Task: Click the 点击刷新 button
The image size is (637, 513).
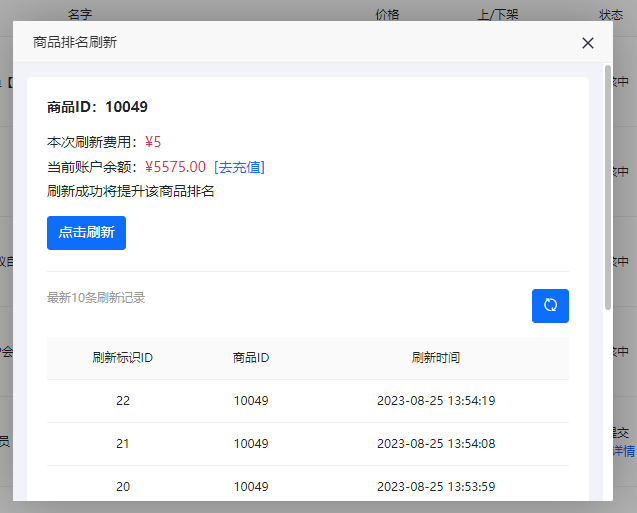Action: pos(86,233)
